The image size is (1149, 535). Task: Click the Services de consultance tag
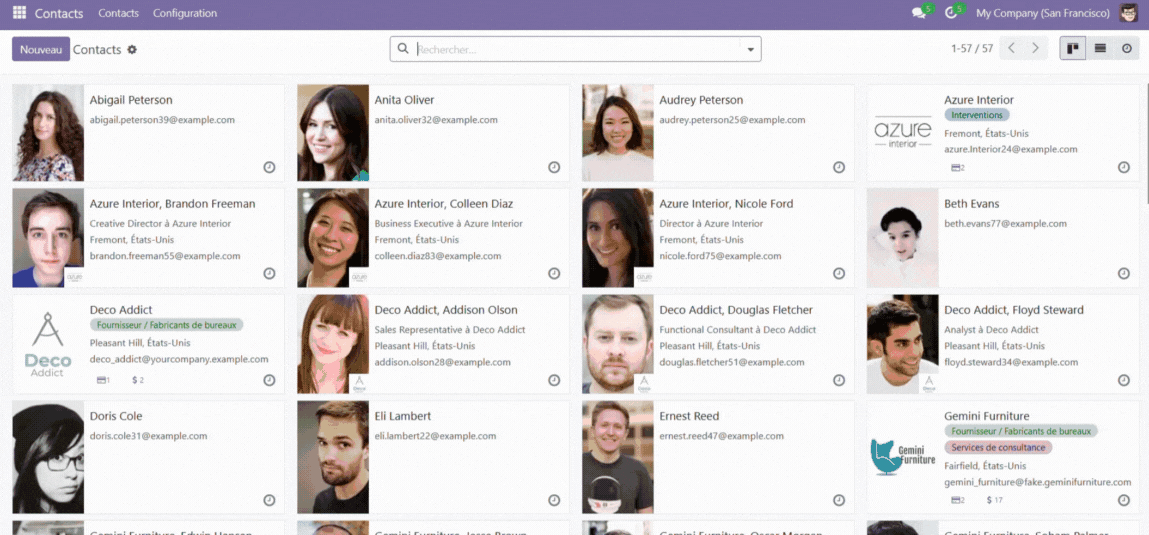coord(998,447)
